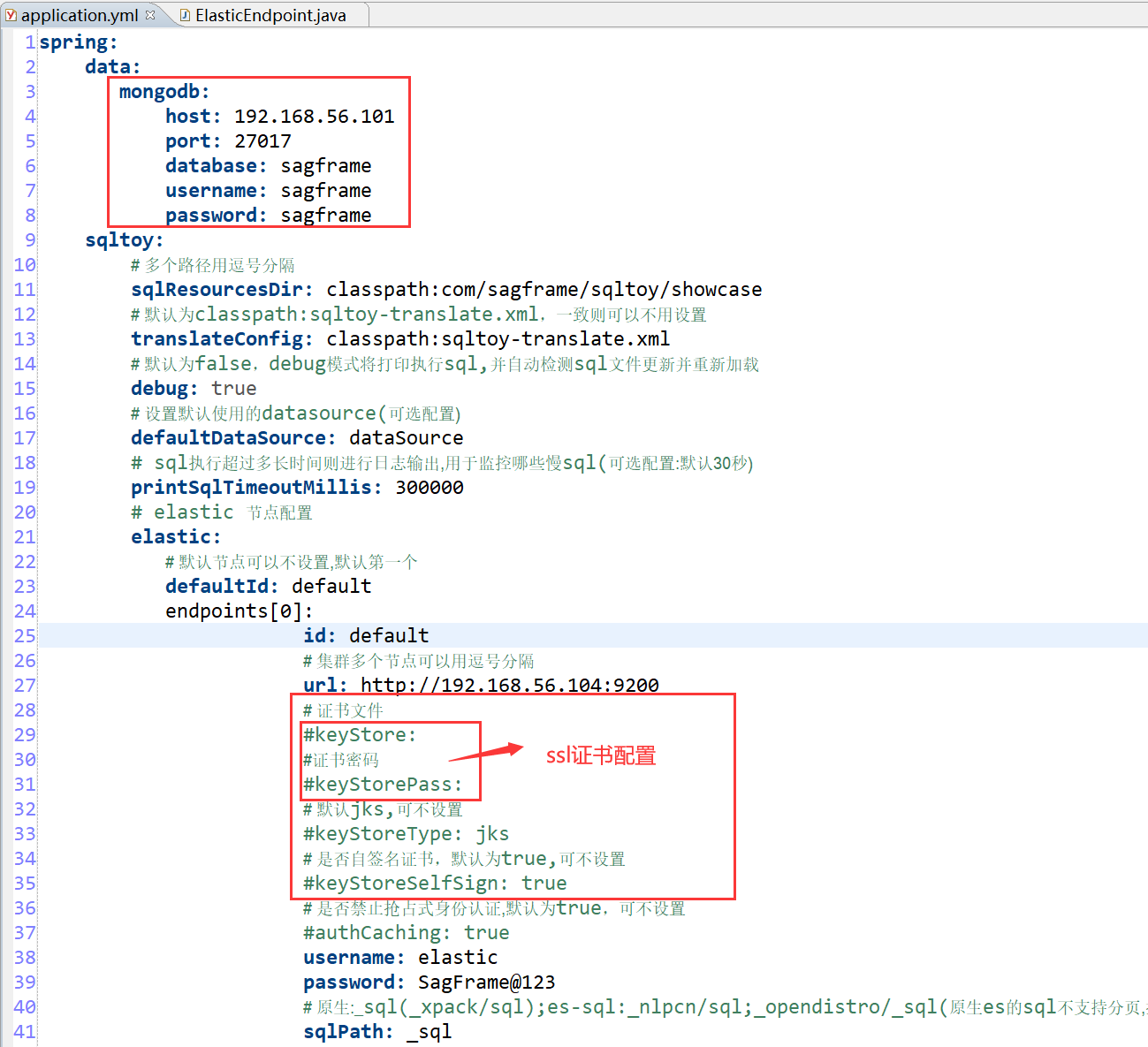Image resolution: width=1148 pixels, height=1047 pixels.
Task: Click the 'password: sagframe' line
Action: click(x=269, y=216)
